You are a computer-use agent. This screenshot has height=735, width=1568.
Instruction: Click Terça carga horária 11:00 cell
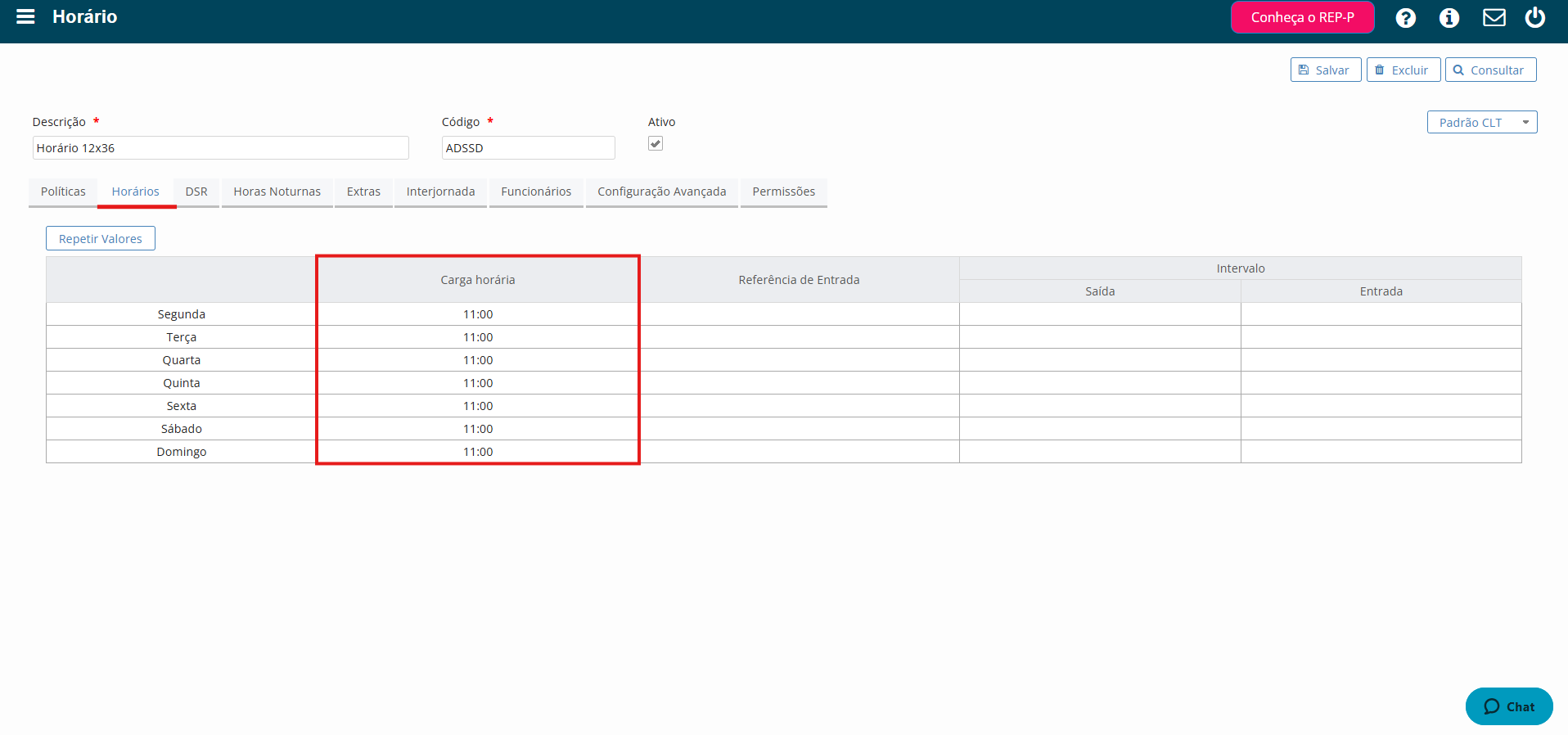click(x=478, y=337)
